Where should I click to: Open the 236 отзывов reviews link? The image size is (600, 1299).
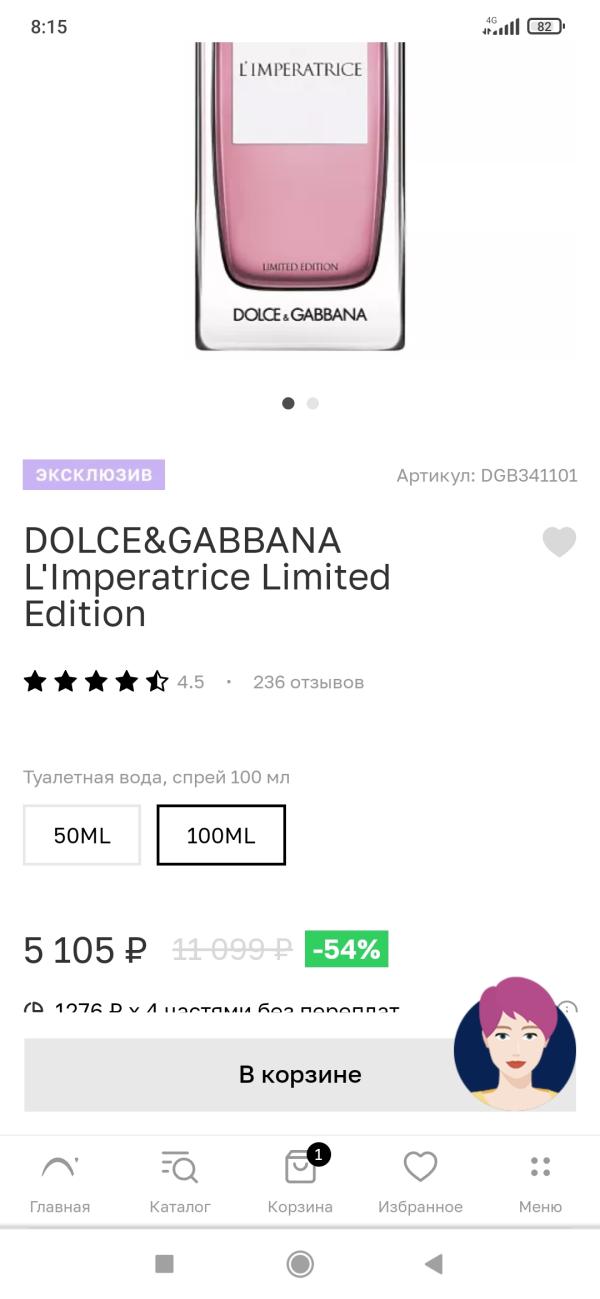(x=308, y=682)
